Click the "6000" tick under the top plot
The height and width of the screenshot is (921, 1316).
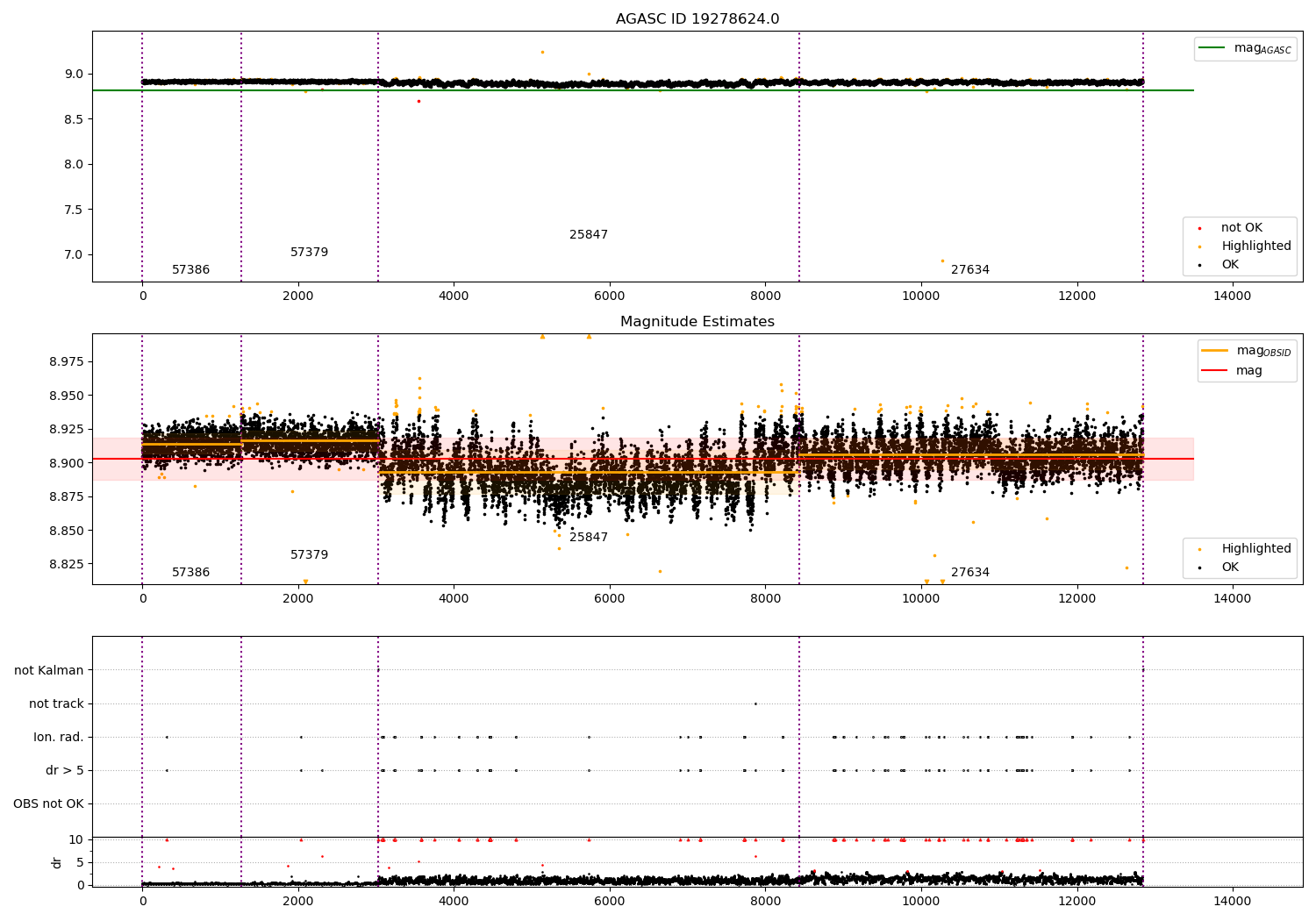[x=610, y=296]
